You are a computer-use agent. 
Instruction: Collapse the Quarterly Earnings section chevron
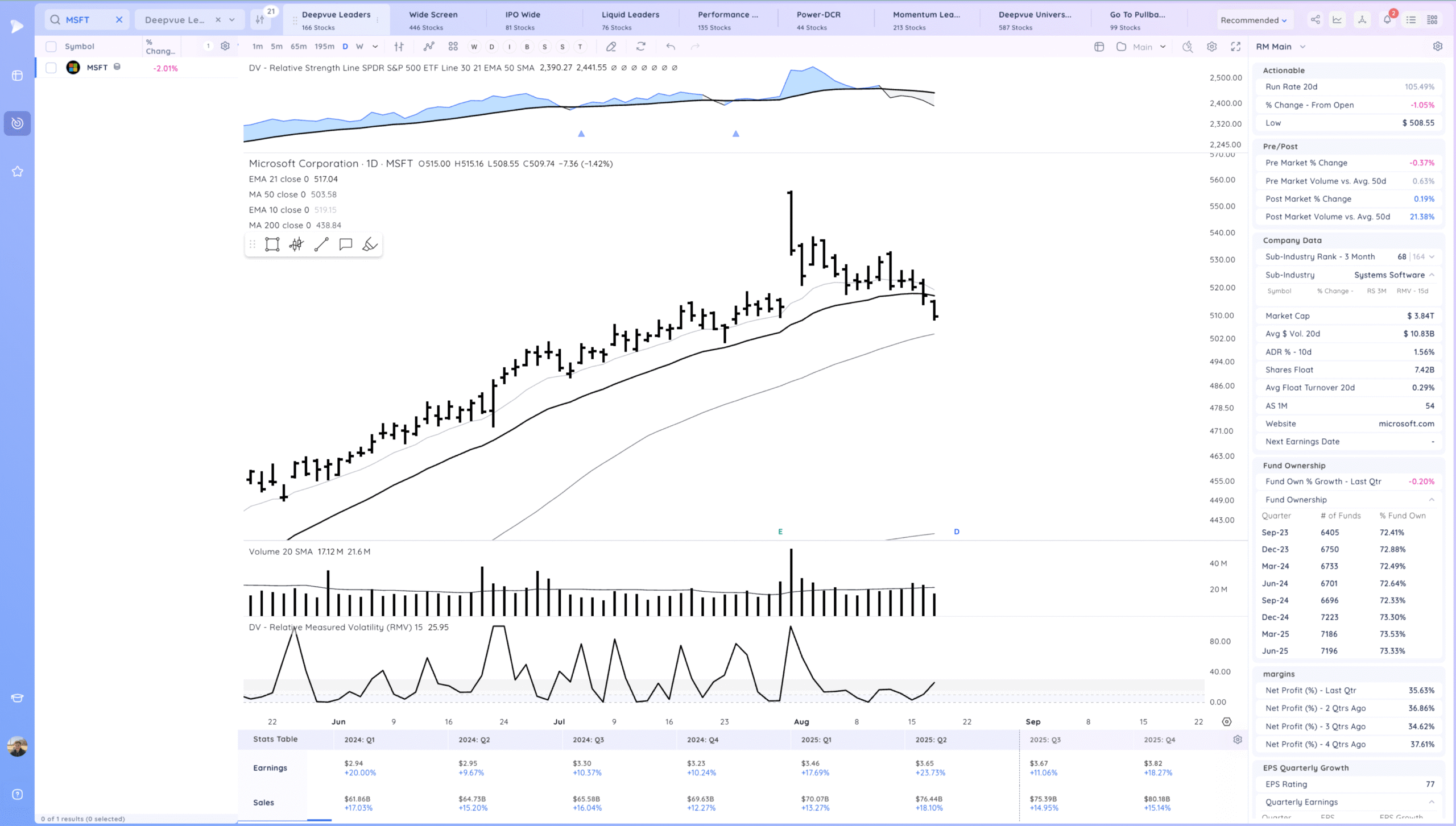tap(1432, 802)
